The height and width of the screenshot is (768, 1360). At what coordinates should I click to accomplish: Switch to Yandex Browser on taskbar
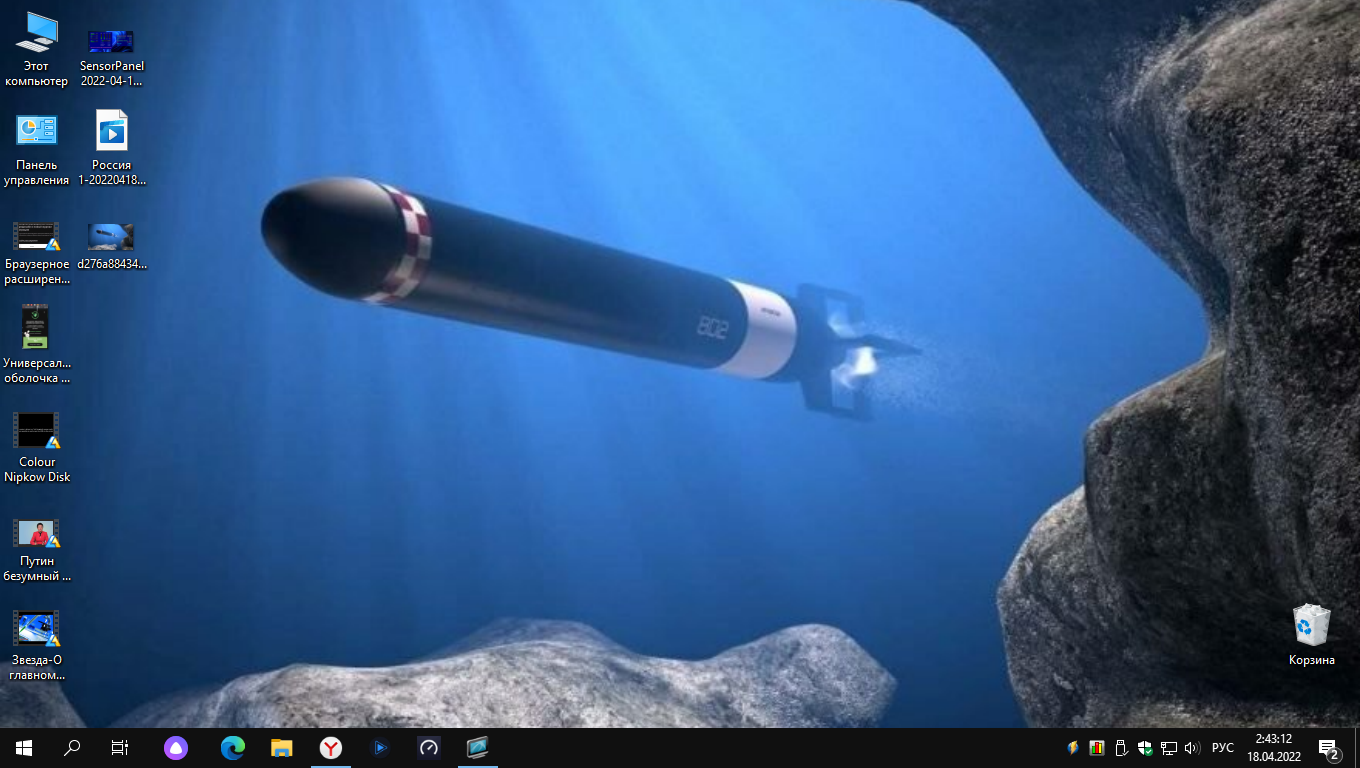click(331, 747)
